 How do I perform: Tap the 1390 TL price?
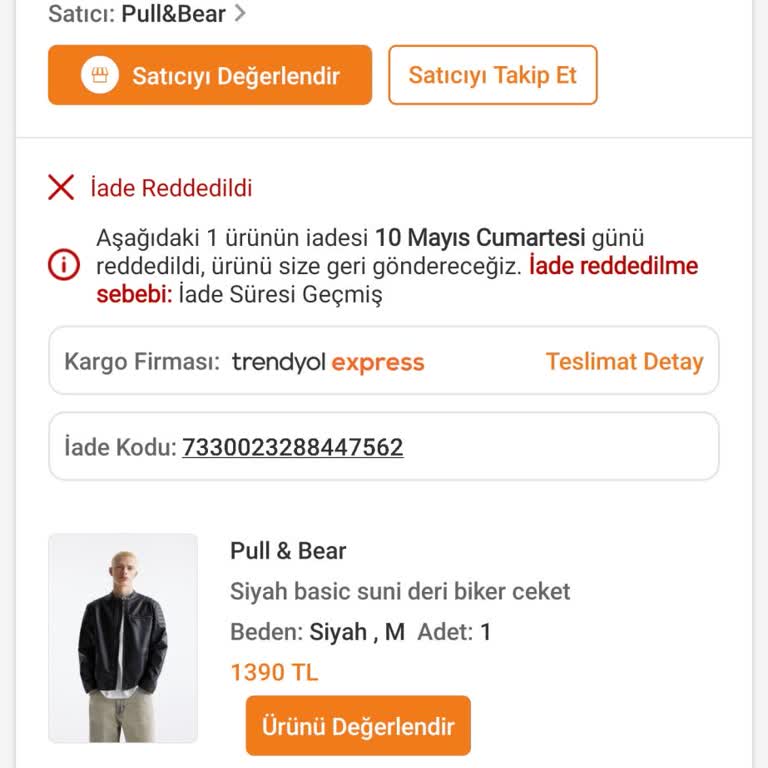274,672
